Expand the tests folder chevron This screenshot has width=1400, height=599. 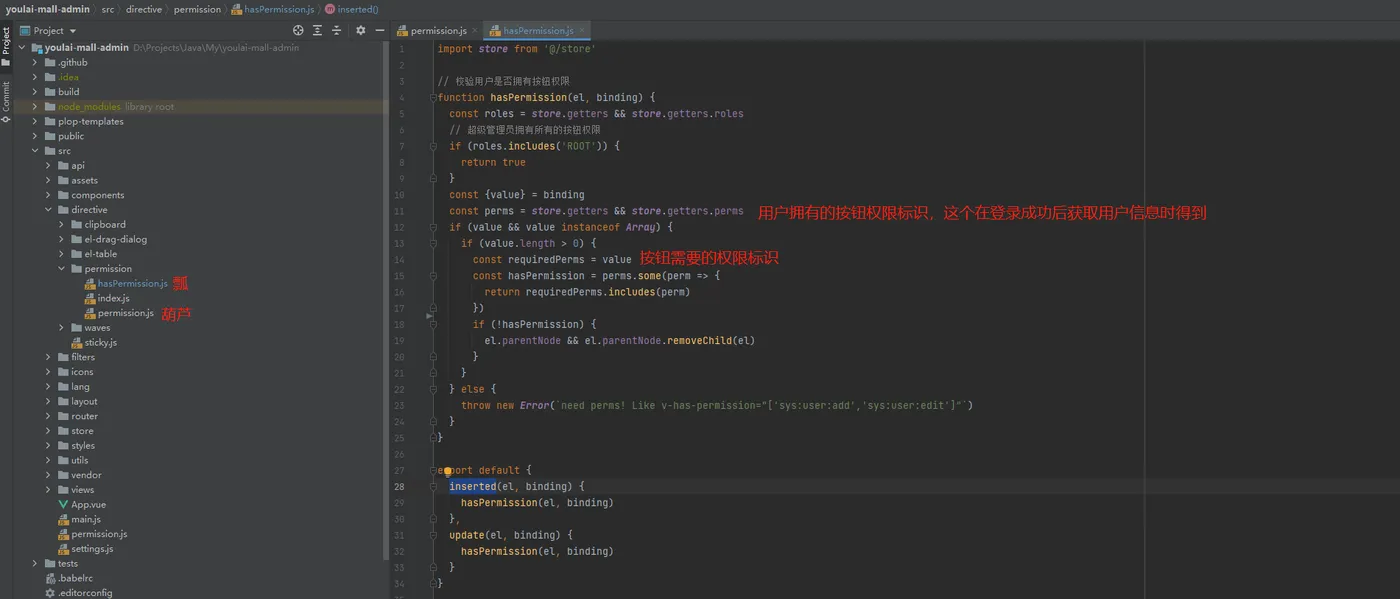click(x=35, y=564)
